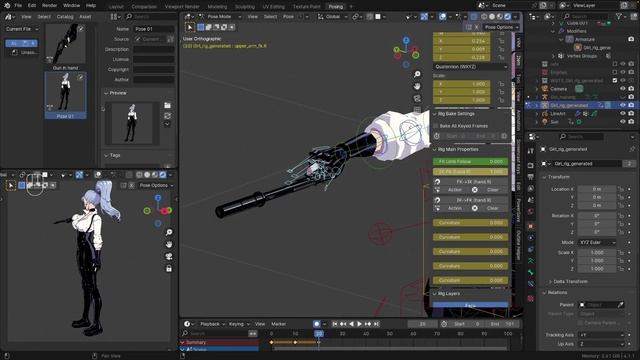This screenshot has width=640, height=360.
Task: Open the Pose Options dropdown
Action: pyautogui.click(x=501, y=27)
